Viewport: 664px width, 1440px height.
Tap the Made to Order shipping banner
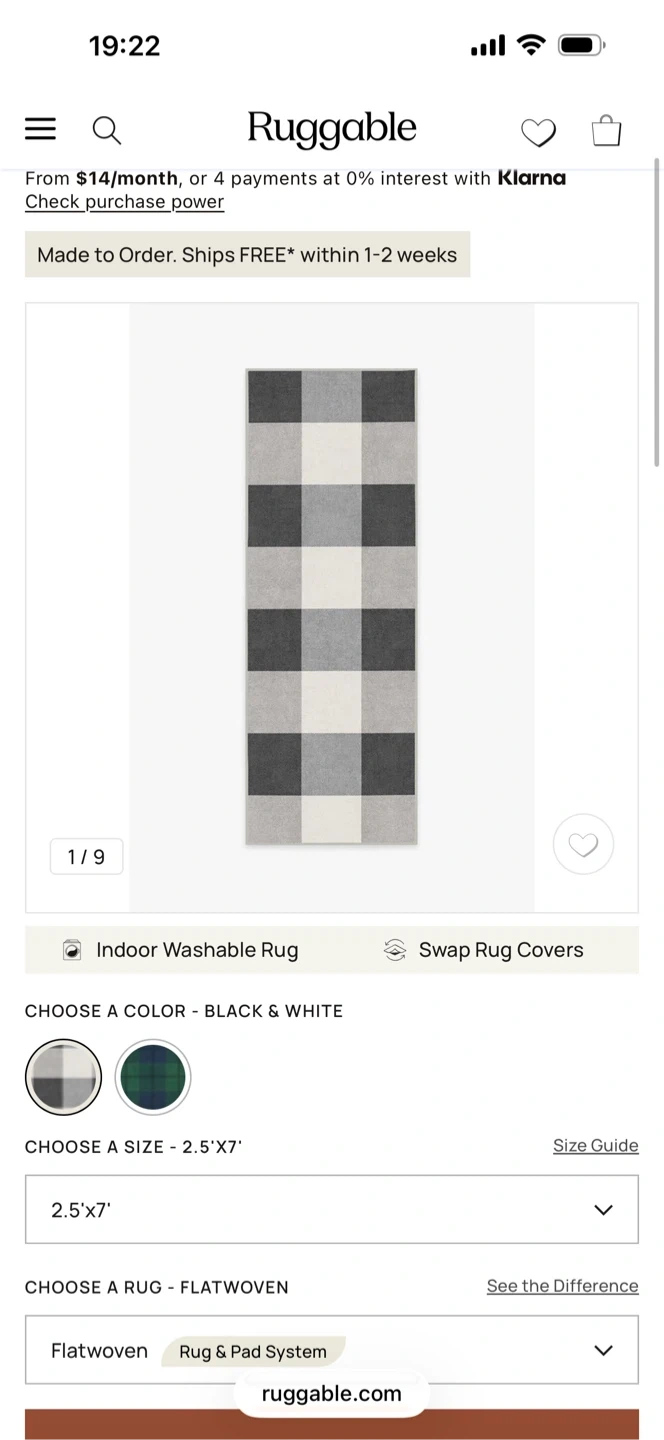tap(247, 255)
